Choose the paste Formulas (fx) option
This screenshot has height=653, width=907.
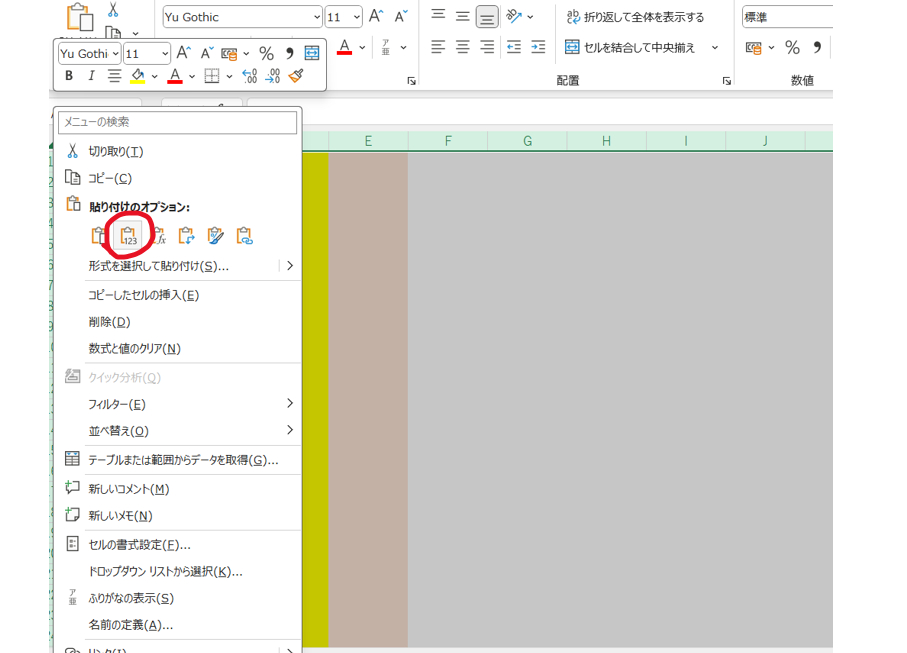point(158,235)
